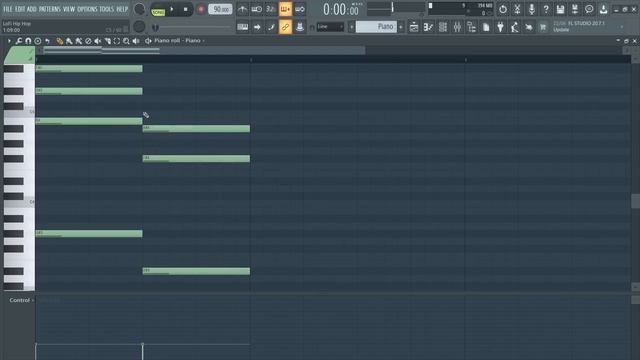Open the piano roll menu arrow

(x=9, y=41)
